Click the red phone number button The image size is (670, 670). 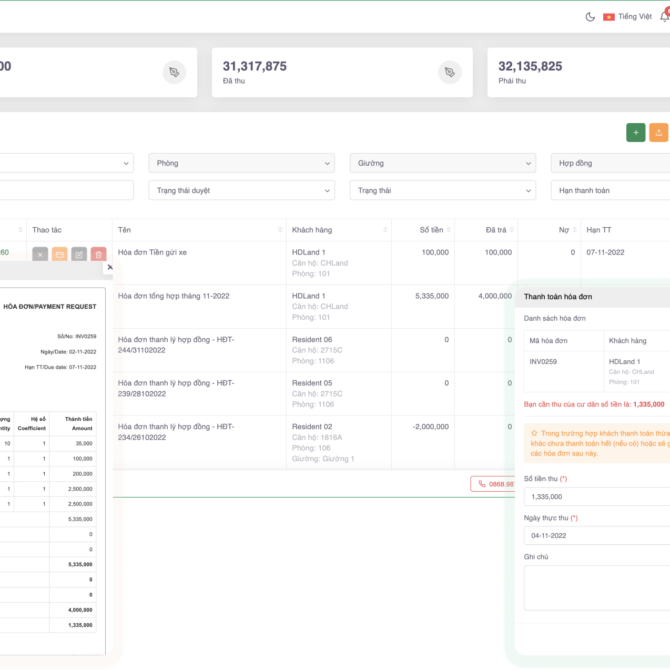(x=493, y=484)
